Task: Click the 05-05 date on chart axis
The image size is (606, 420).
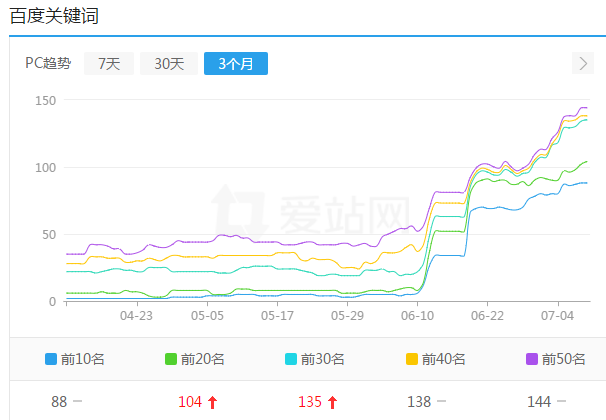Action: pos(207,315)
